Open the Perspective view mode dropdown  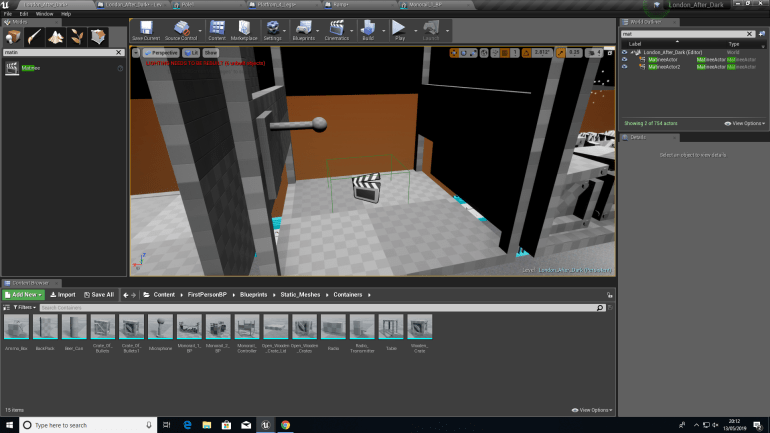point(161,53)
